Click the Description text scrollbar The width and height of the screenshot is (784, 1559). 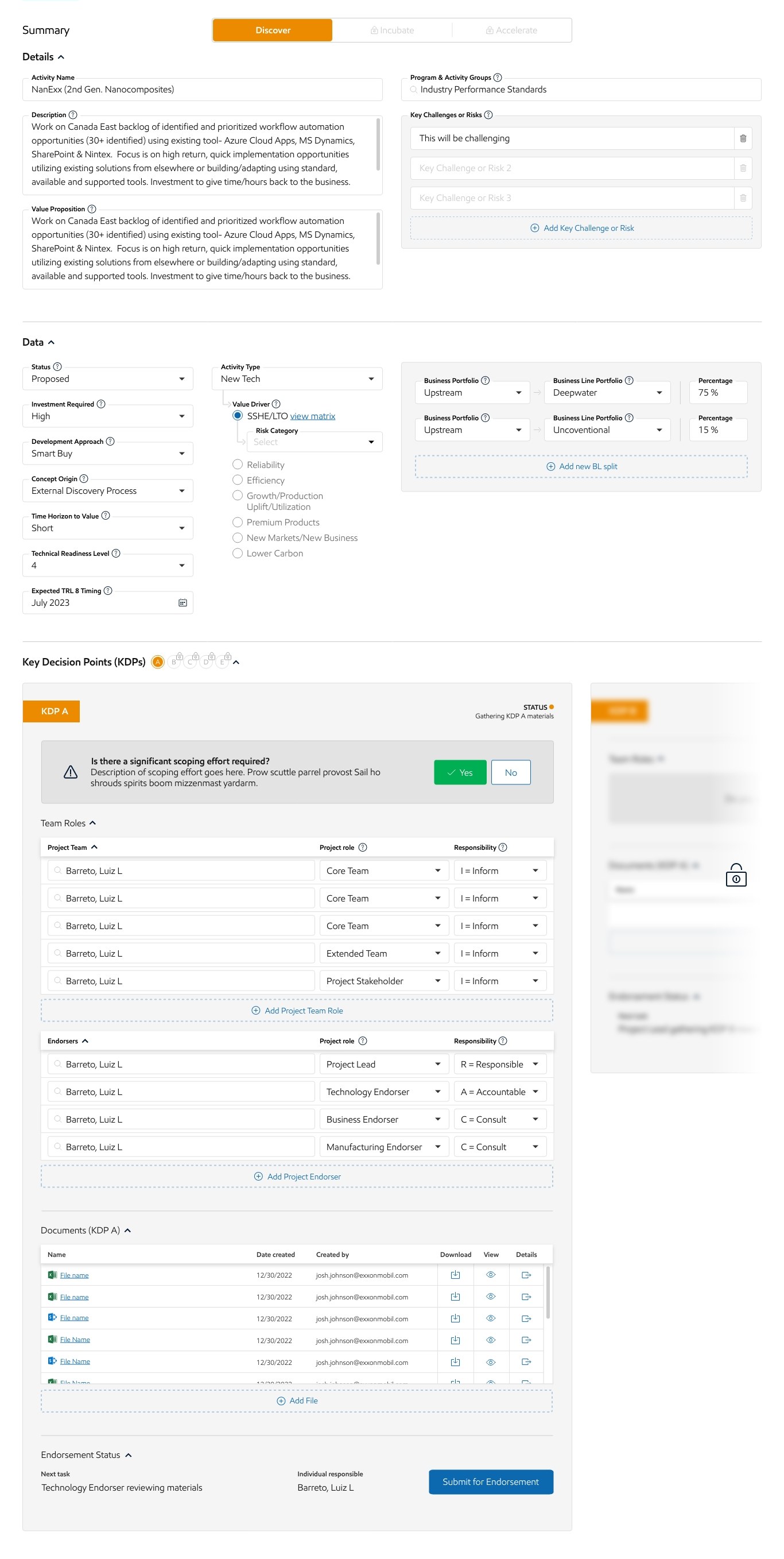click(378, 145)
